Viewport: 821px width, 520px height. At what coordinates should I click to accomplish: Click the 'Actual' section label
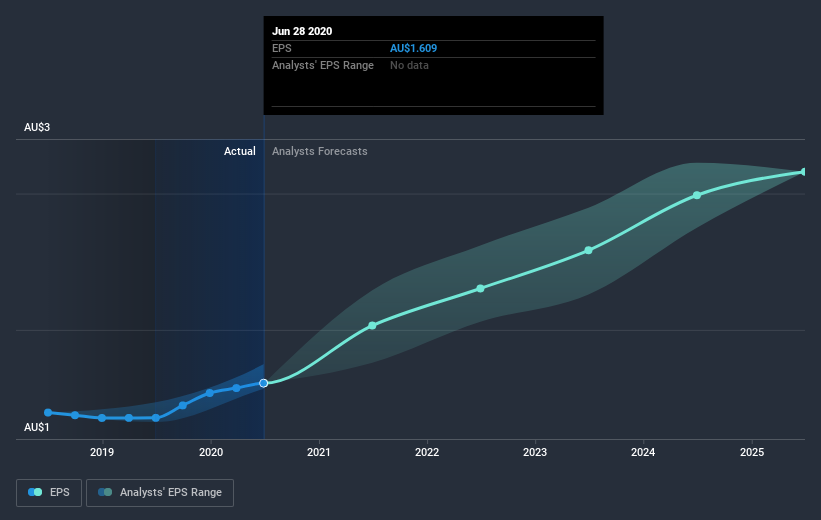point(240,151)
